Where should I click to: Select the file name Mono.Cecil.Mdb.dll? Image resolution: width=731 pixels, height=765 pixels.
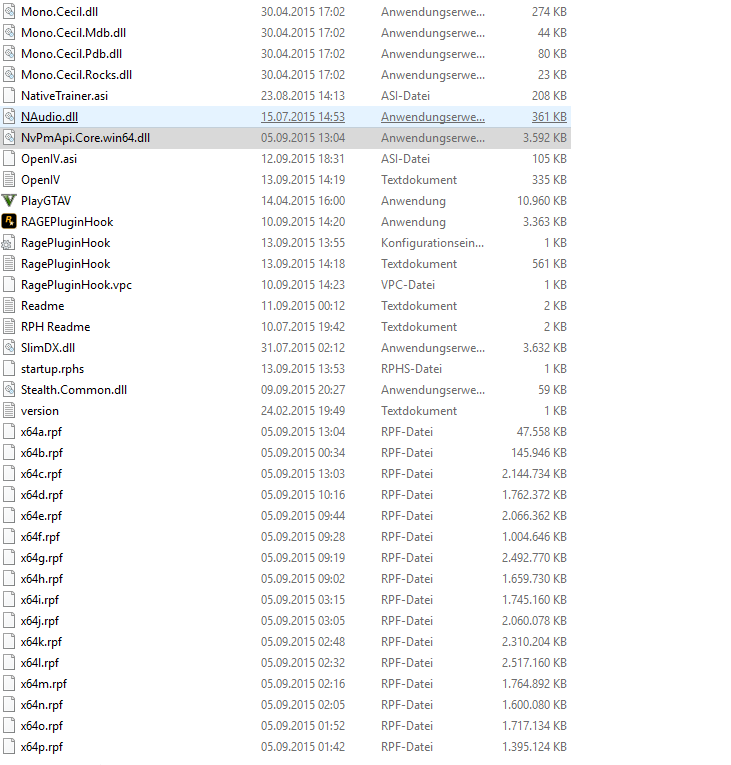[x=73, y=33]
